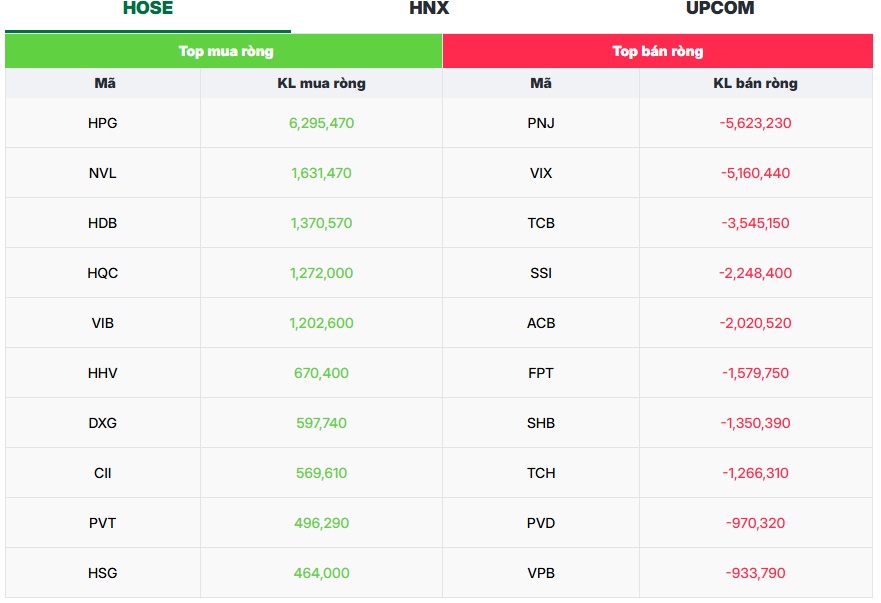The width and height of the screenshot is (881, 603).
Task: Click the net sell value -5,623,230
Action: click(x=755, y=123)
